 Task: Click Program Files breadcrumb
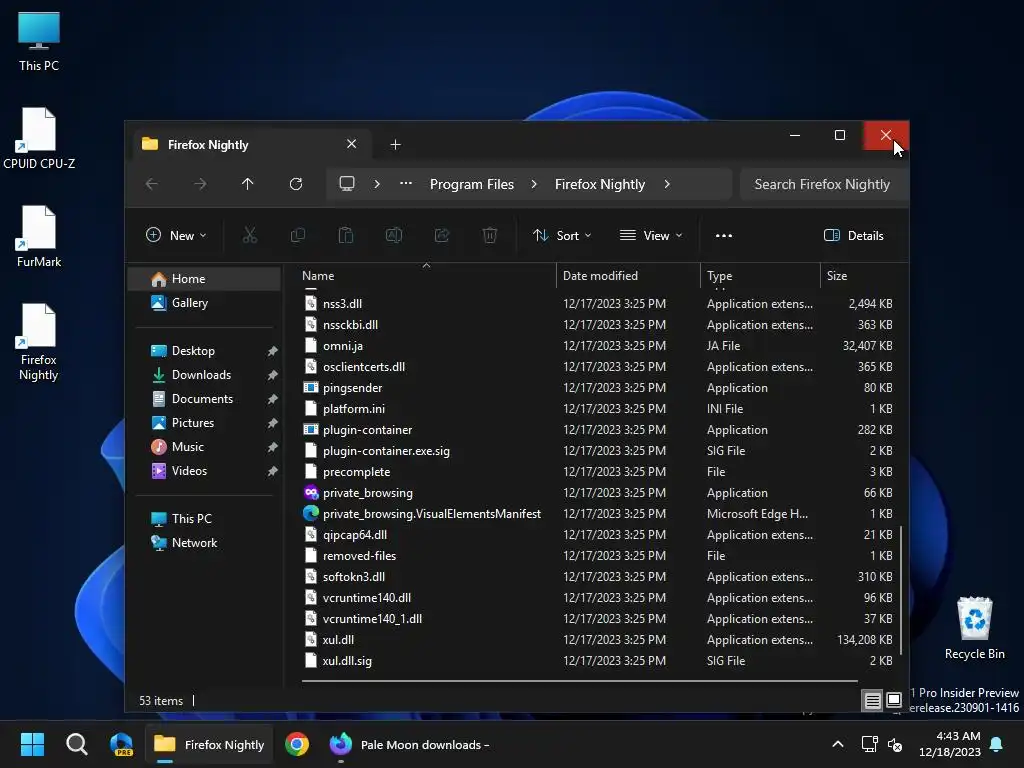[472, 184]
